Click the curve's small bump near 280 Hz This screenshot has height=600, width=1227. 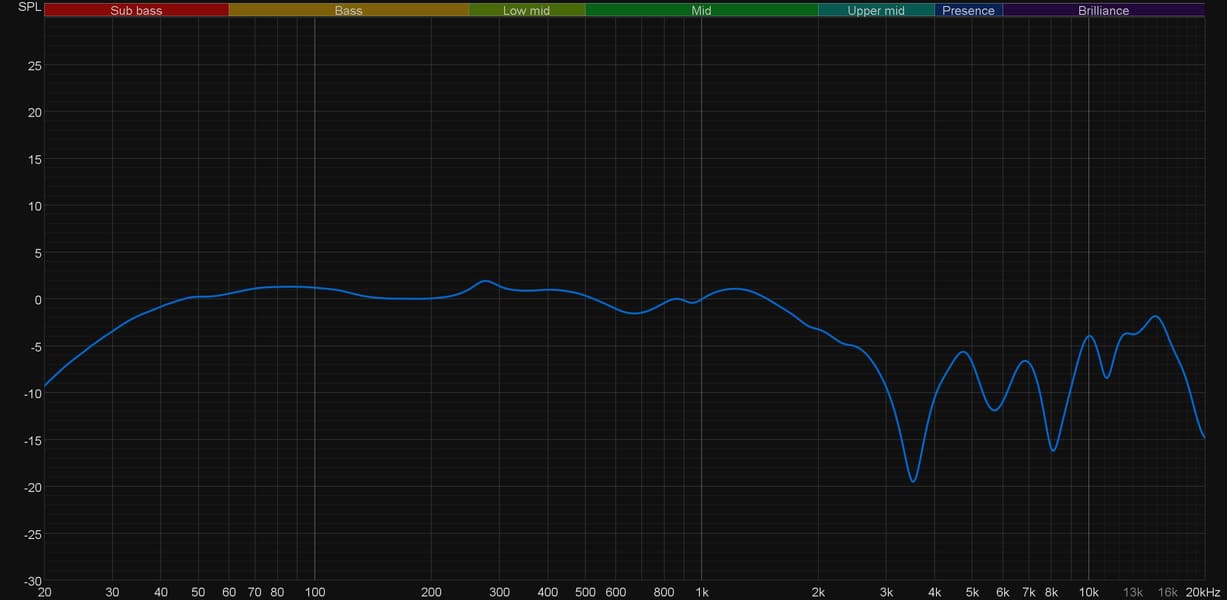coord(485,282)
